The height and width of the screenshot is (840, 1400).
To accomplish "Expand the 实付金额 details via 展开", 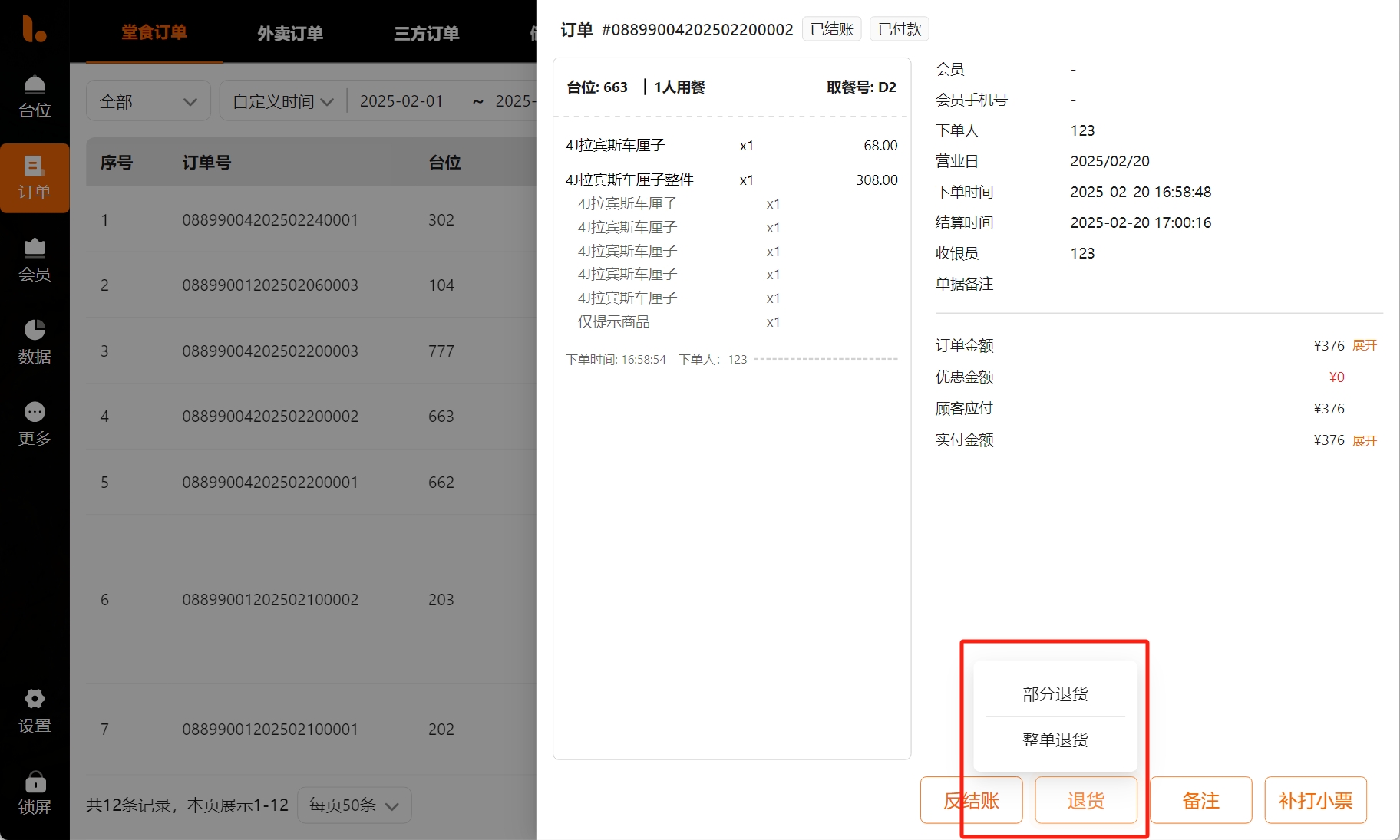I will [1365, 441].
